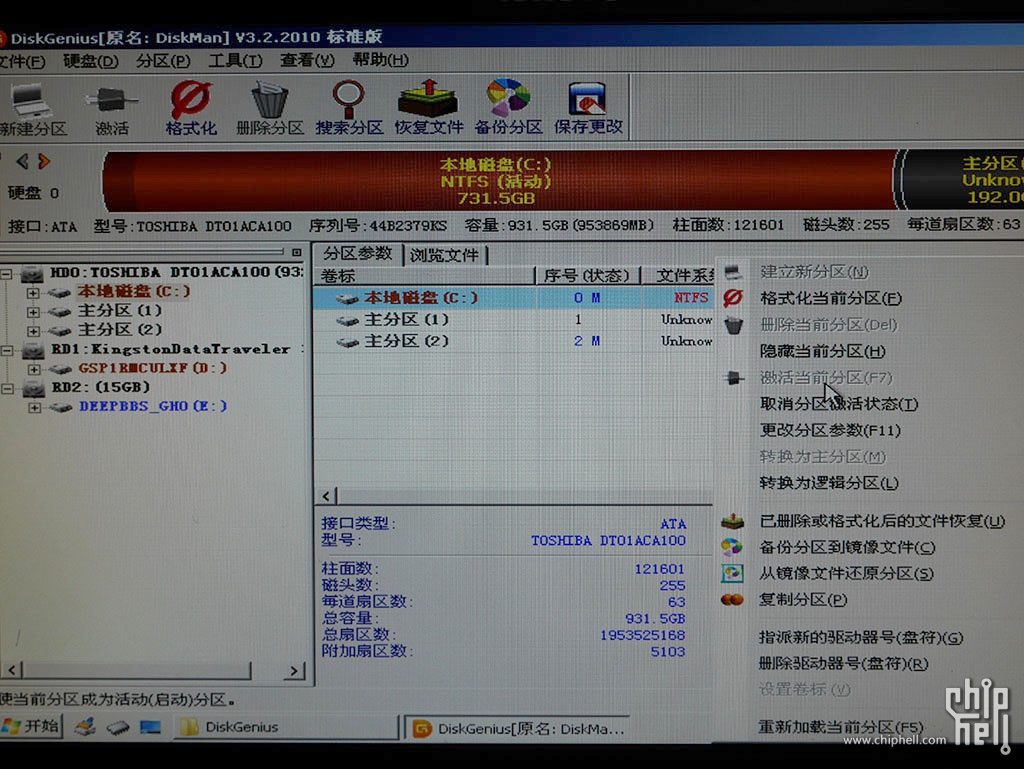This screenshot has height=769, width=1024.
Task: Expand DEEPBBS_GHO (E:) tree node
Action: (x=34, y=408)
